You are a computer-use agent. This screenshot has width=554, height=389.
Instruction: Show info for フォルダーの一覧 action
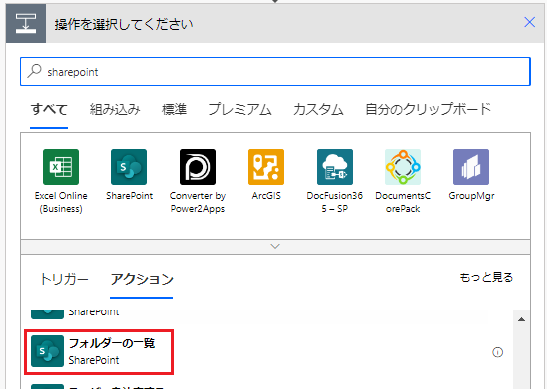(497, 352)
